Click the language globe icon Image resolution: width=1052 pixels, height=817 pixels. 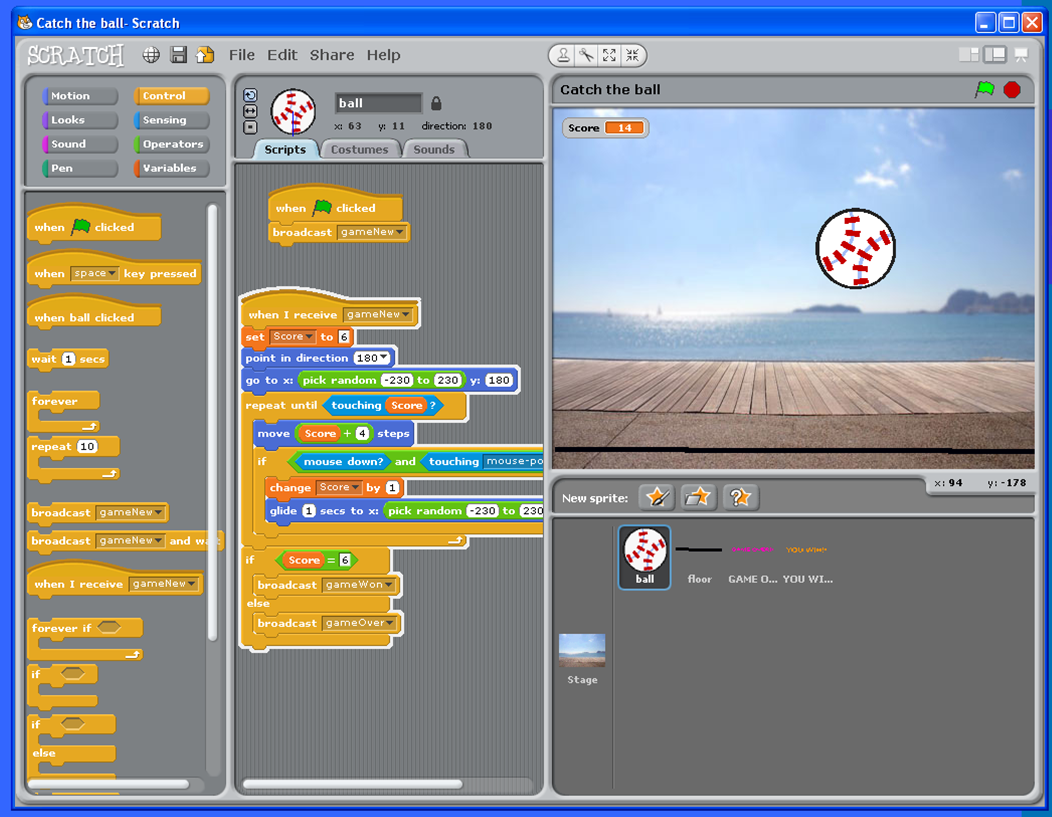click(150, 55)
